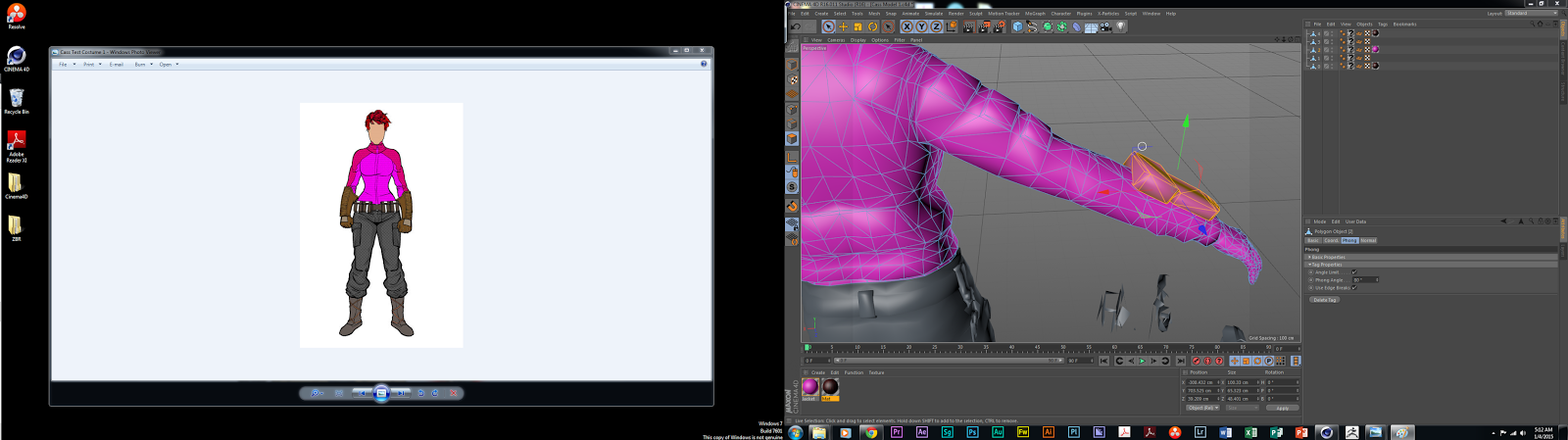This screenshot has height=440, width=1568.
Task: Toggle position keyframe recording button
Action: [1235, 361]
